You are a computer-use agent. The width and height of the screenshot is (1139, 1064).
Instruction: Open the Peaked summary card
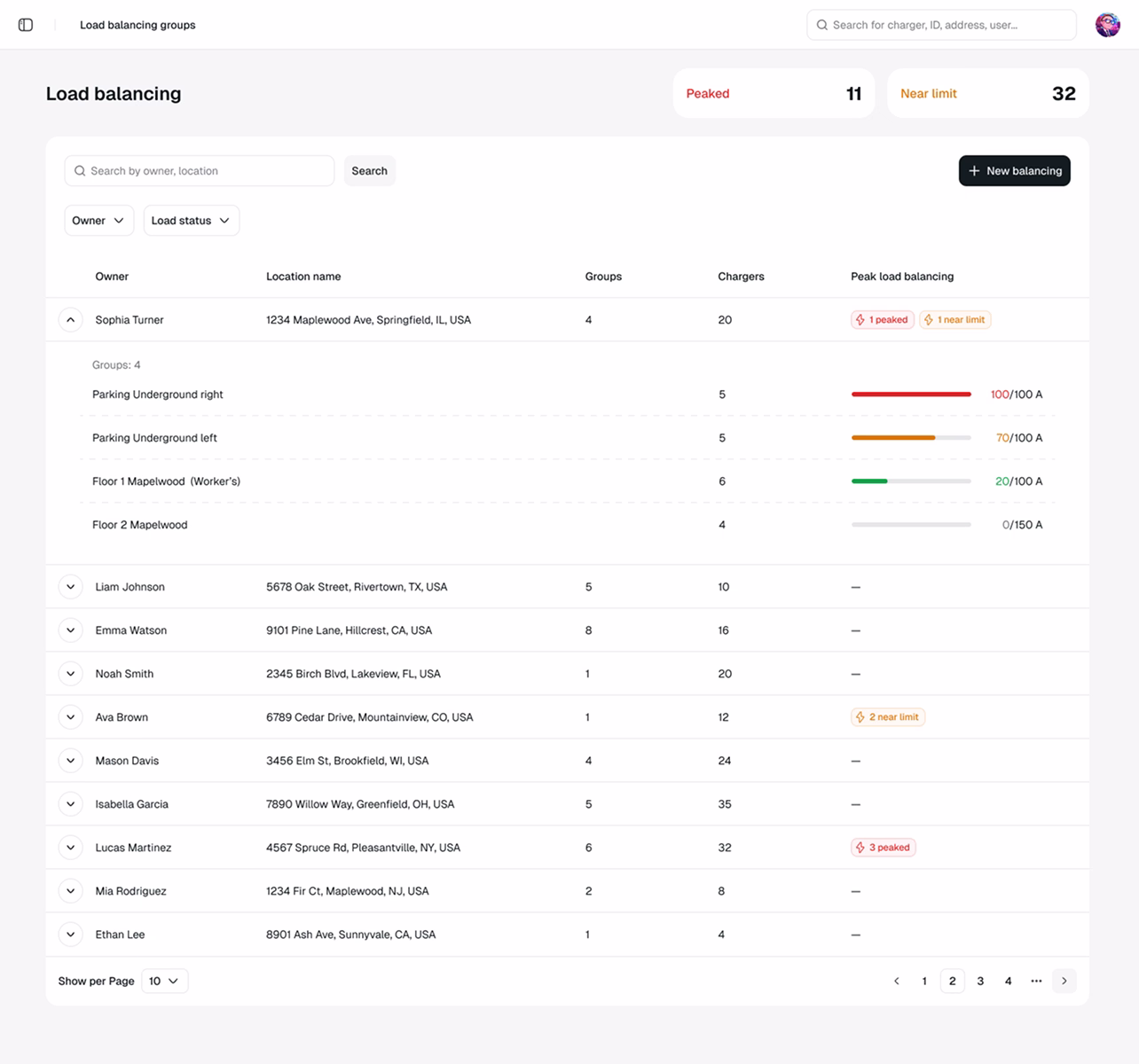pos(774,93)
